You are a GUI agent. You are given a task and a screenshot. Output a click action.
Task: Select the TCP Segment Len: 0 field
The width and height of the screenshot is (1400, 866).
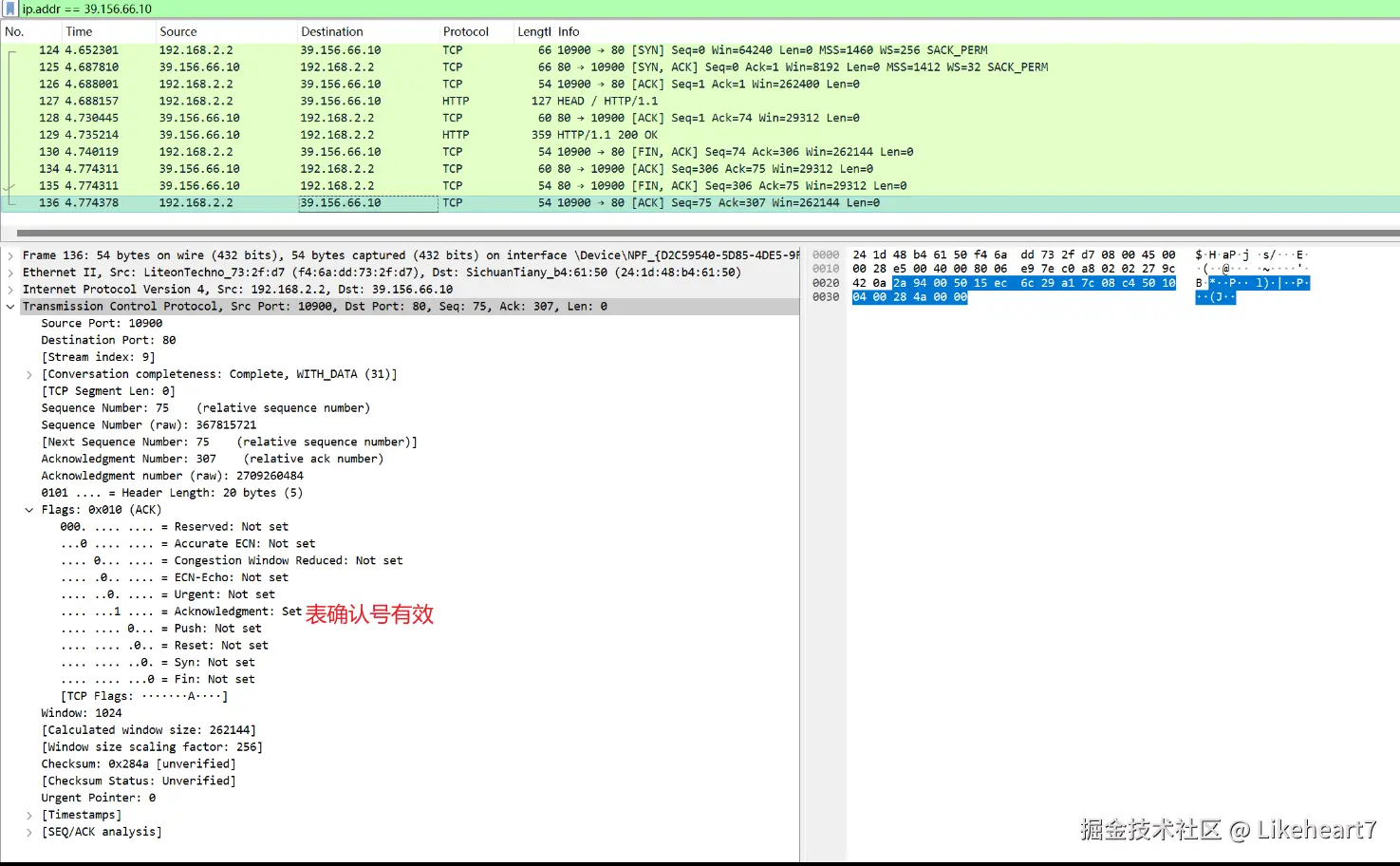[108, 391]
